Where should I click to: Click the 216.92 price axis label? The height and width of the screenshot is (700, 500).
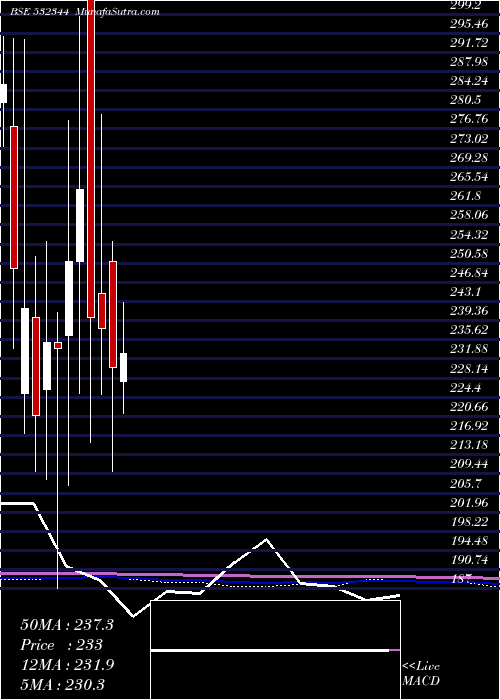pos(469,426)
